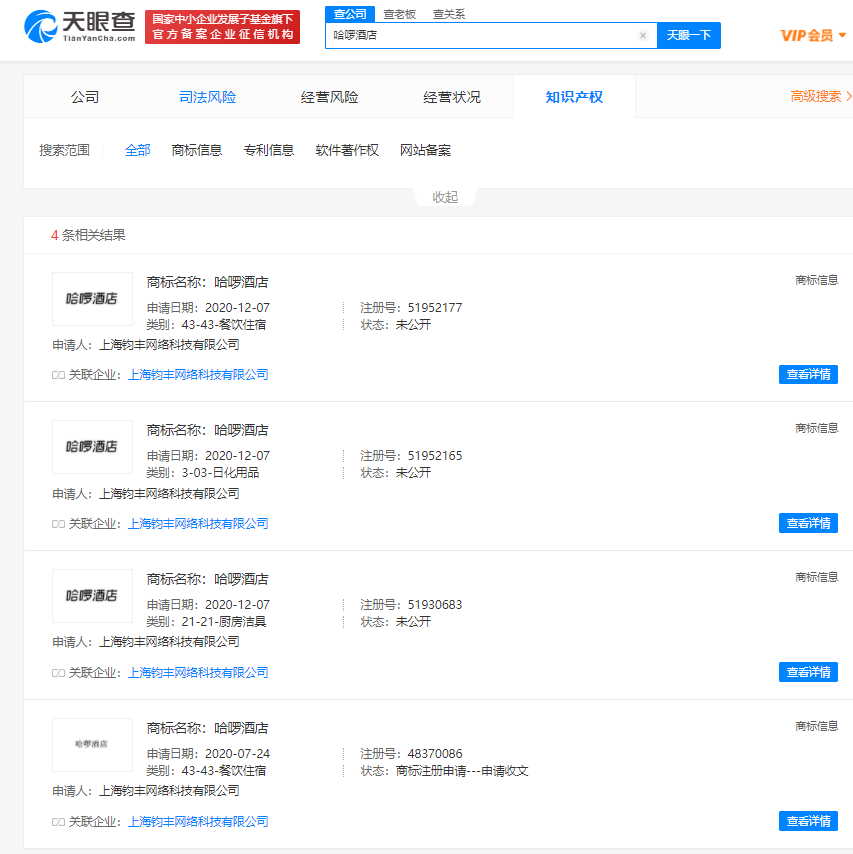Click the application date 2020-07-24
Viewport: 853px width, 854px height.
click(237, 754)
